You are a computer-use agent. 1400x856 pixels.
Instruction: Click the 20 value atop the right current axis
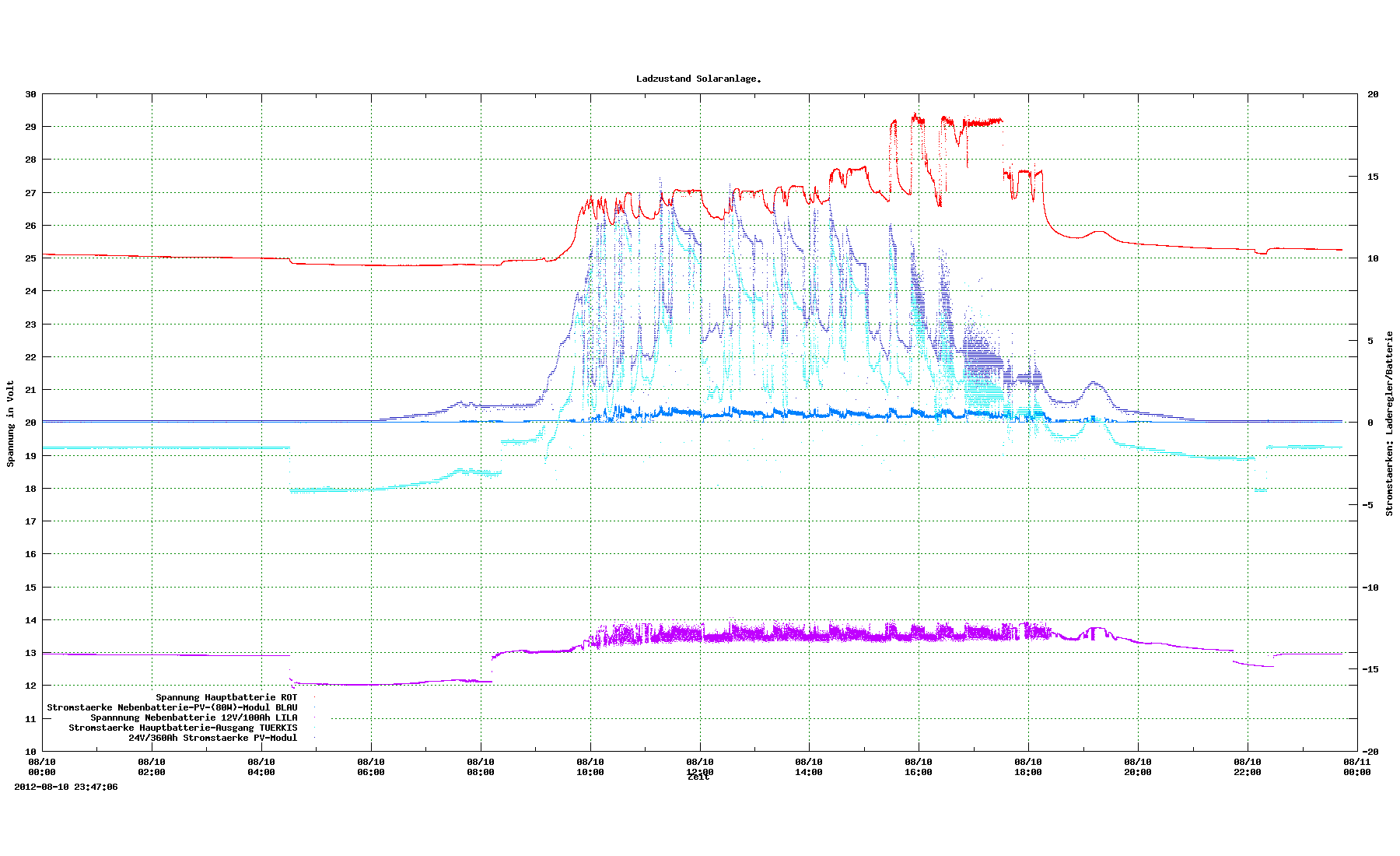coord(1373,94)
